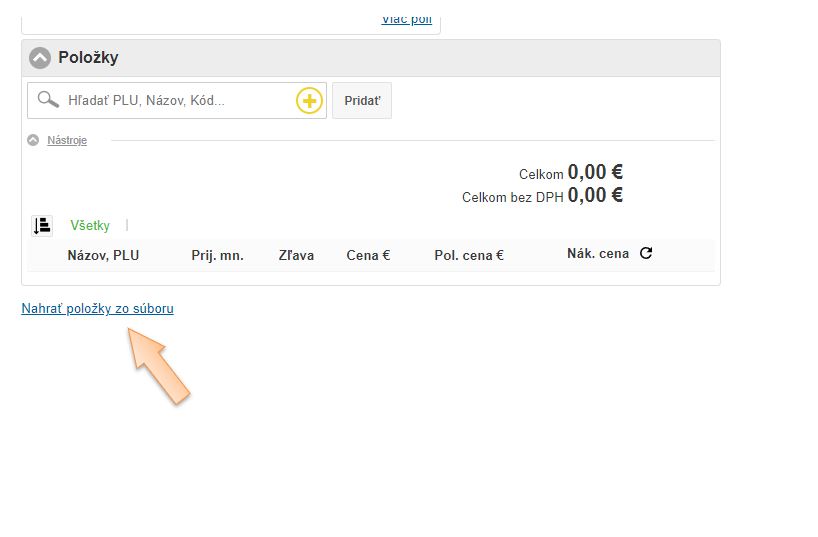Click the Celkom total amount value

pyautogui.click(x=595, y=173)
